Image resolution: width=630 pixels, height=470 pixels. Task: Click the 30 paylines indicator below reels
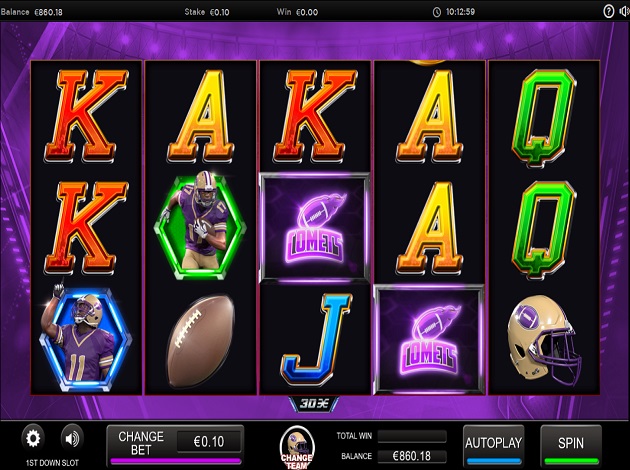pos(314,404)
